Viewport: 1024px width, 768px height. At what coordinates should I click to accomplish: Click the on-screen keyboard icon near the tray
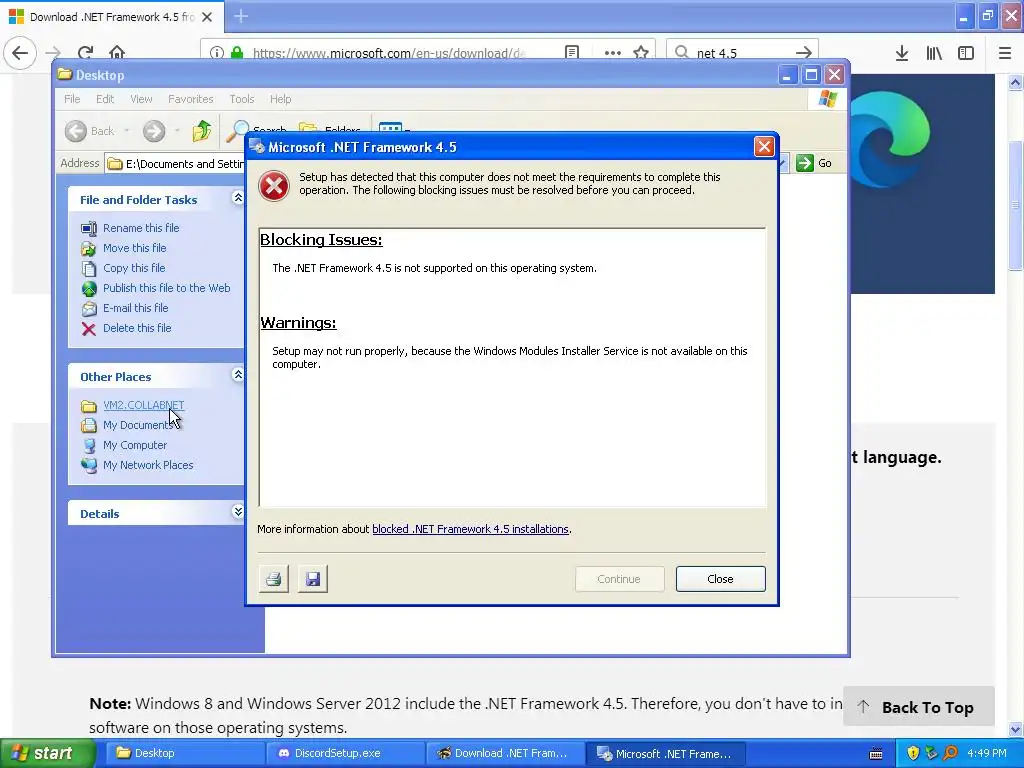coord(876,754)
